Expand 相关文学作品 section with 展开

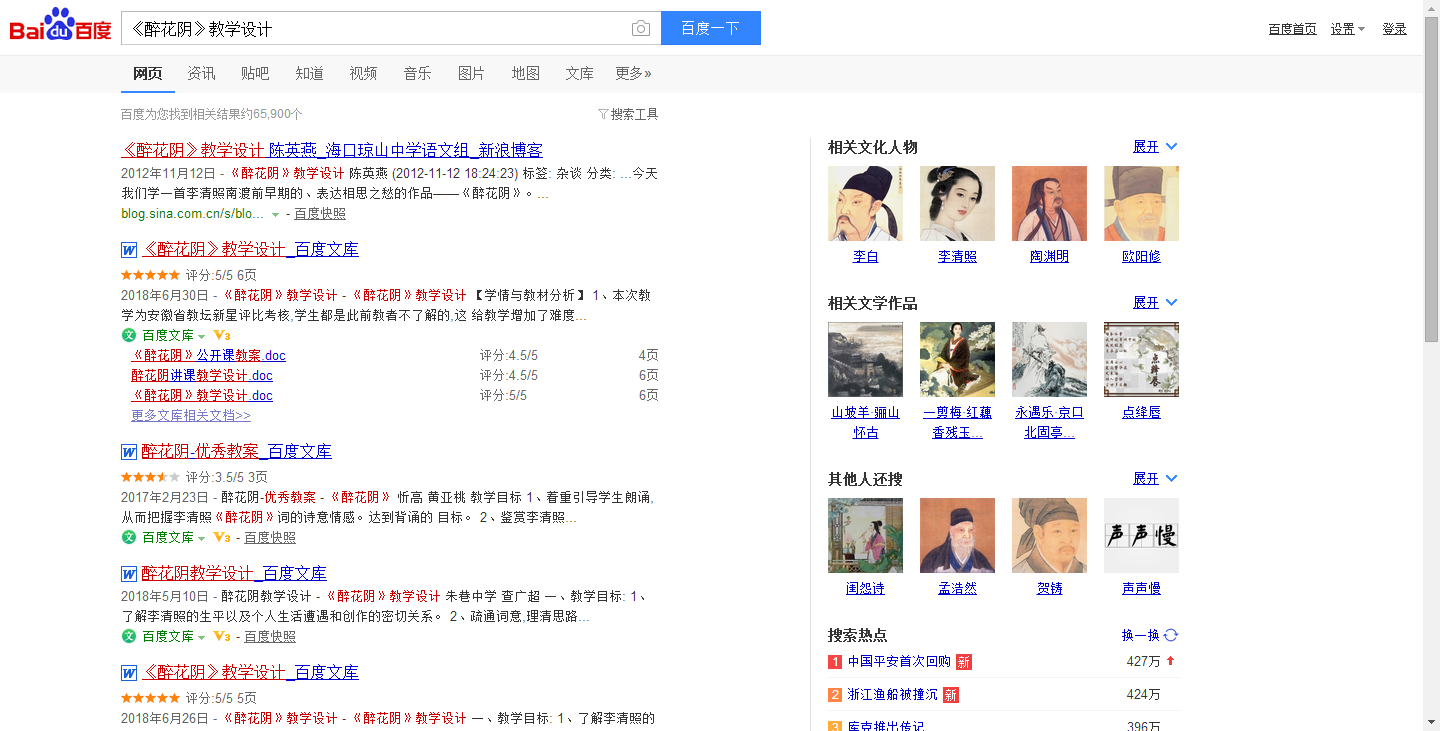tap(1155, 302)
